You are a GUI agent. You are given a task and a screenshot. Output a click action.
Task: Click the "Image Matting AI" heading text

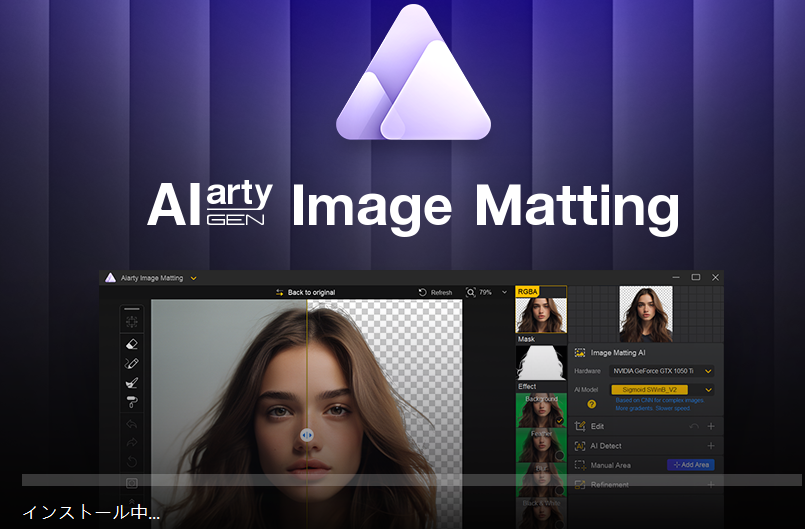(618, 353)
